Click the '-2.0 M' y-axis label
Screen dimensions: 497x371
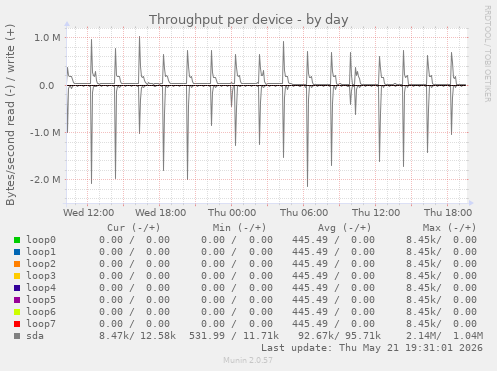(45, 180)
